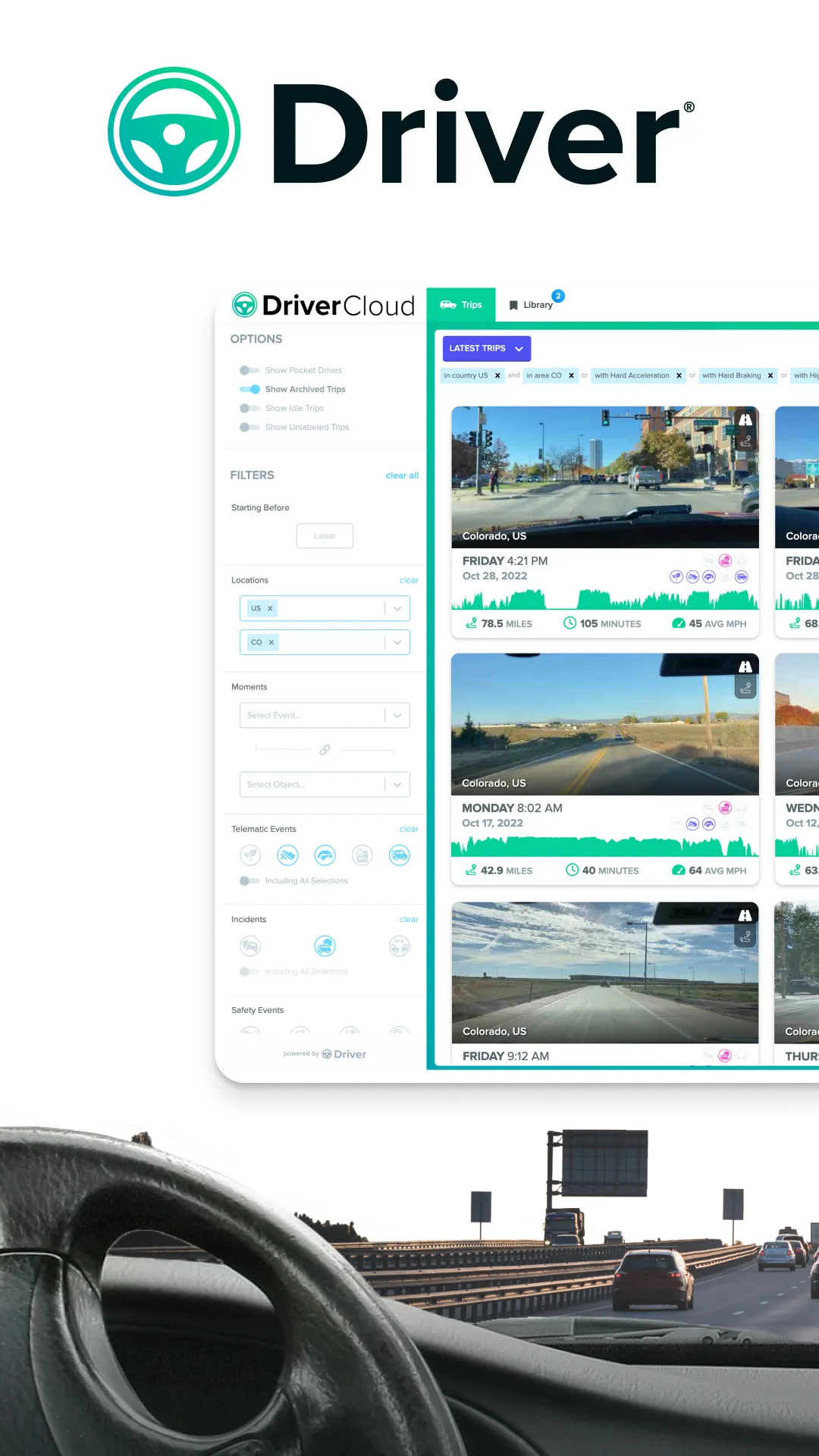Select the collision incident filter icon

pyautogui.click(x=250, y=946)
